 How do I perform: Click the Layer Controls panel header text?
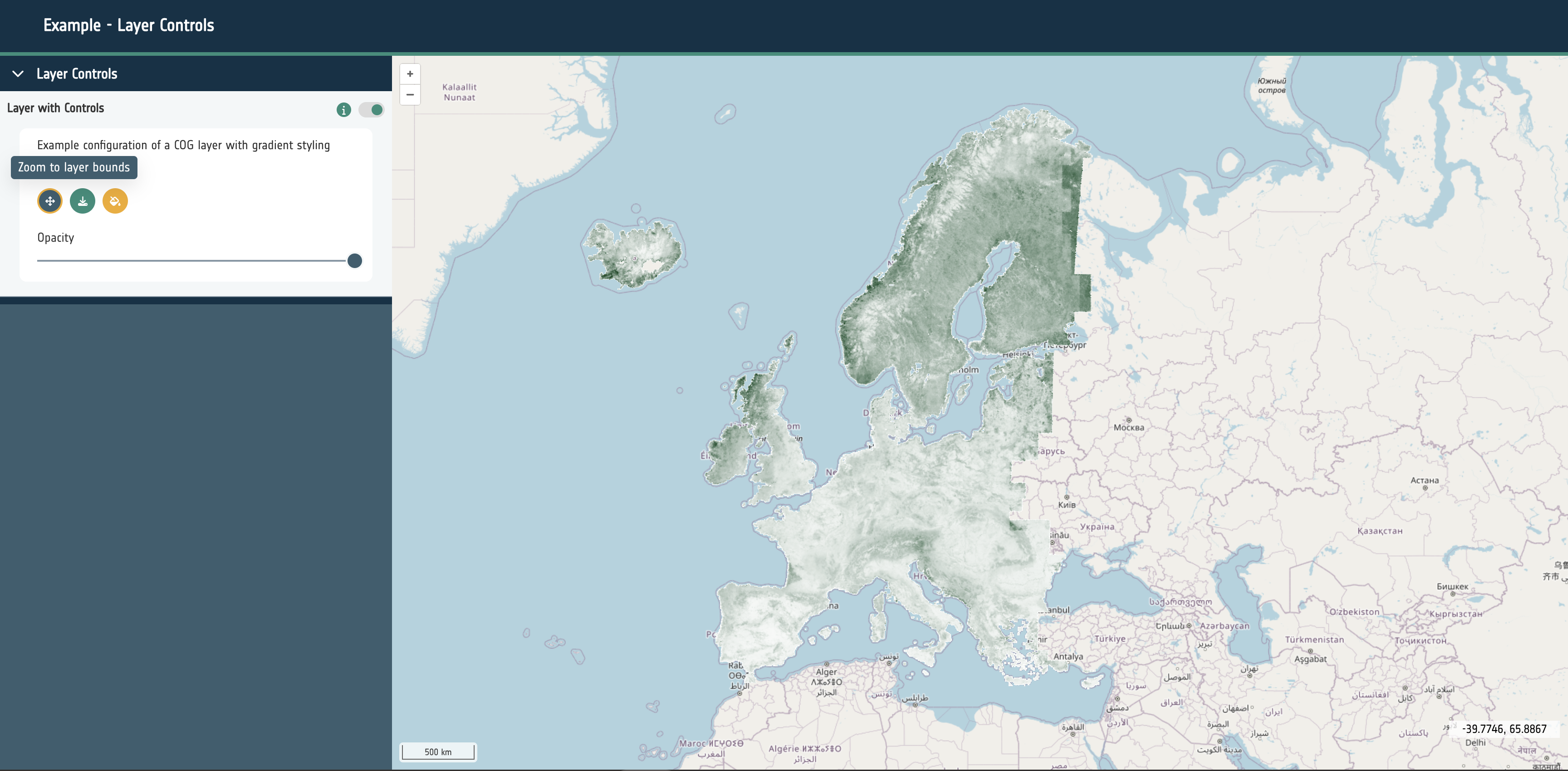coord(77,73)
